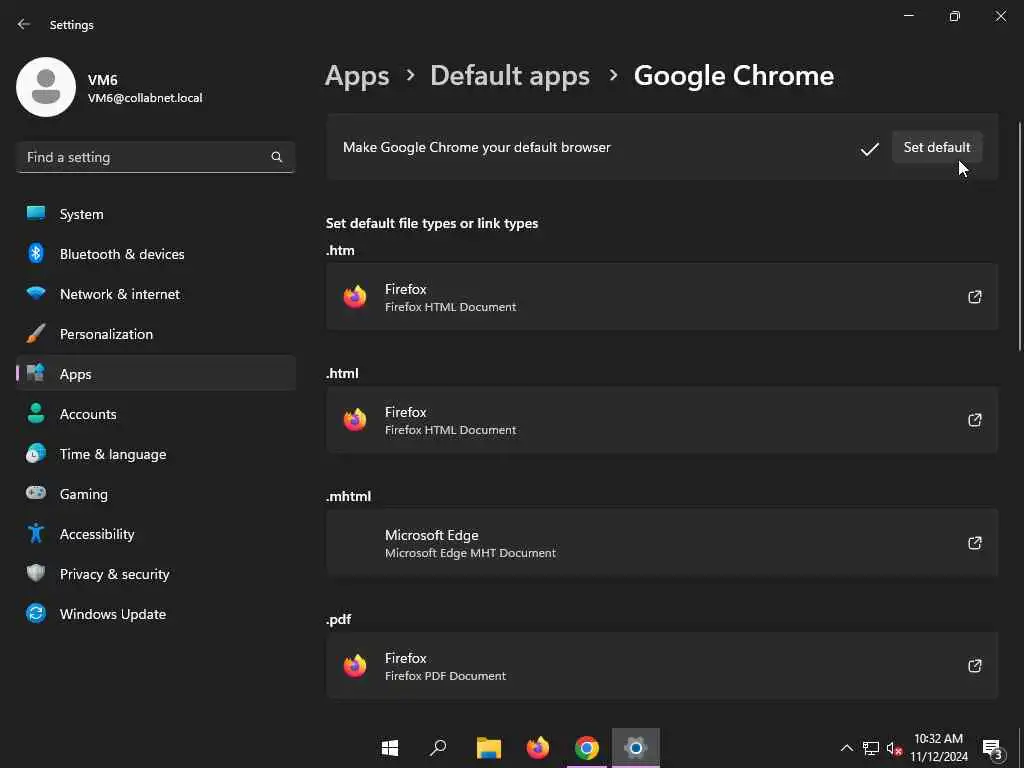Image resolution: width=1024 pixels, height=768 pixels.
Task: Open the .mhtml association external link icon
Action: (974, 543)
